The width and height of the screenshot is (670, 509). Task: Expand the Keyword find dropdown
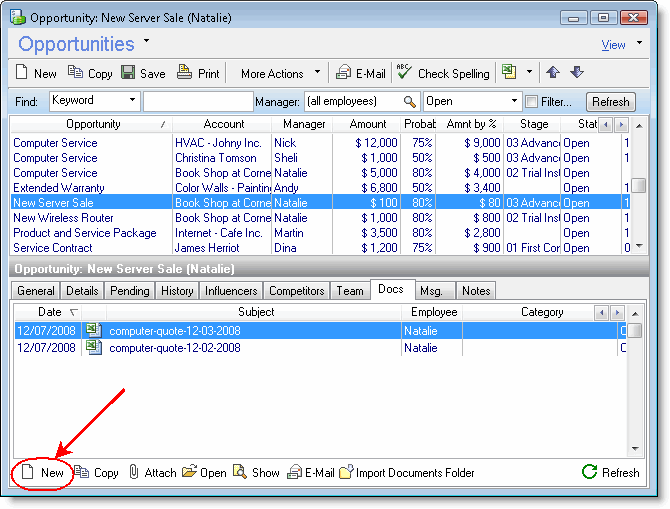[x=132, y=101]
